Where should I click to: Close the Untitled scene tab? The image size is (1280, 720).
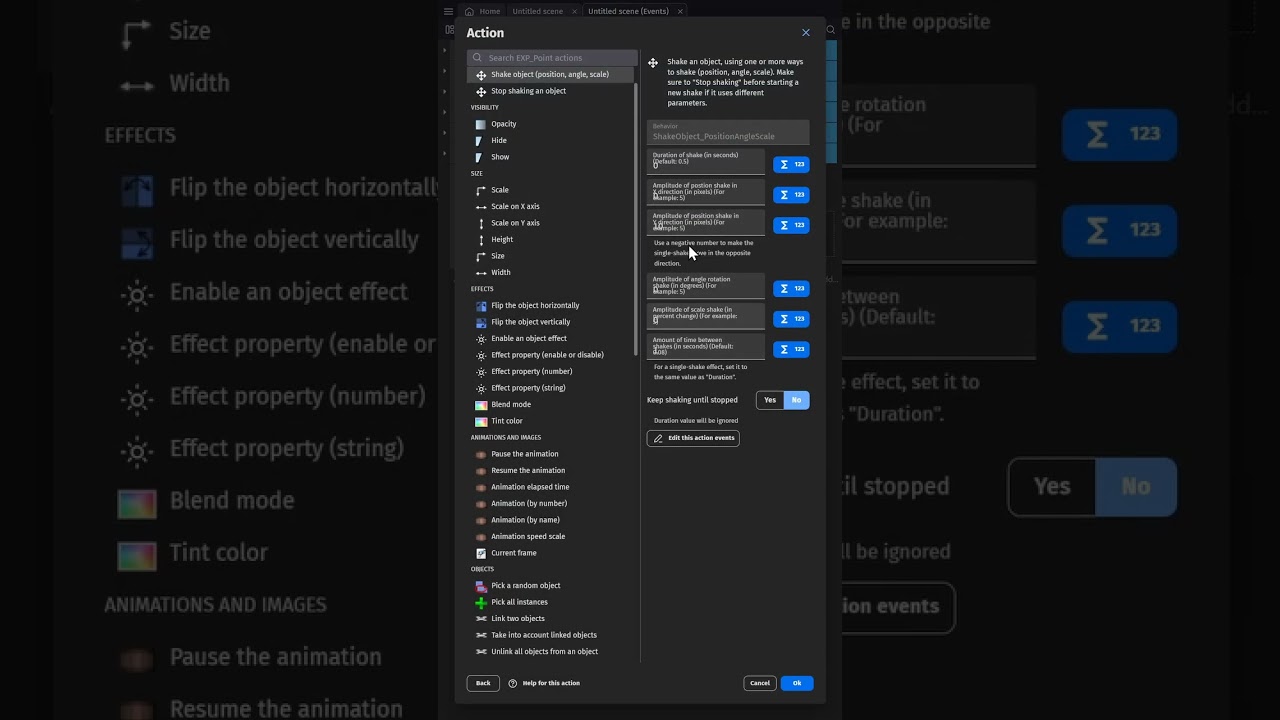[575, 11]
